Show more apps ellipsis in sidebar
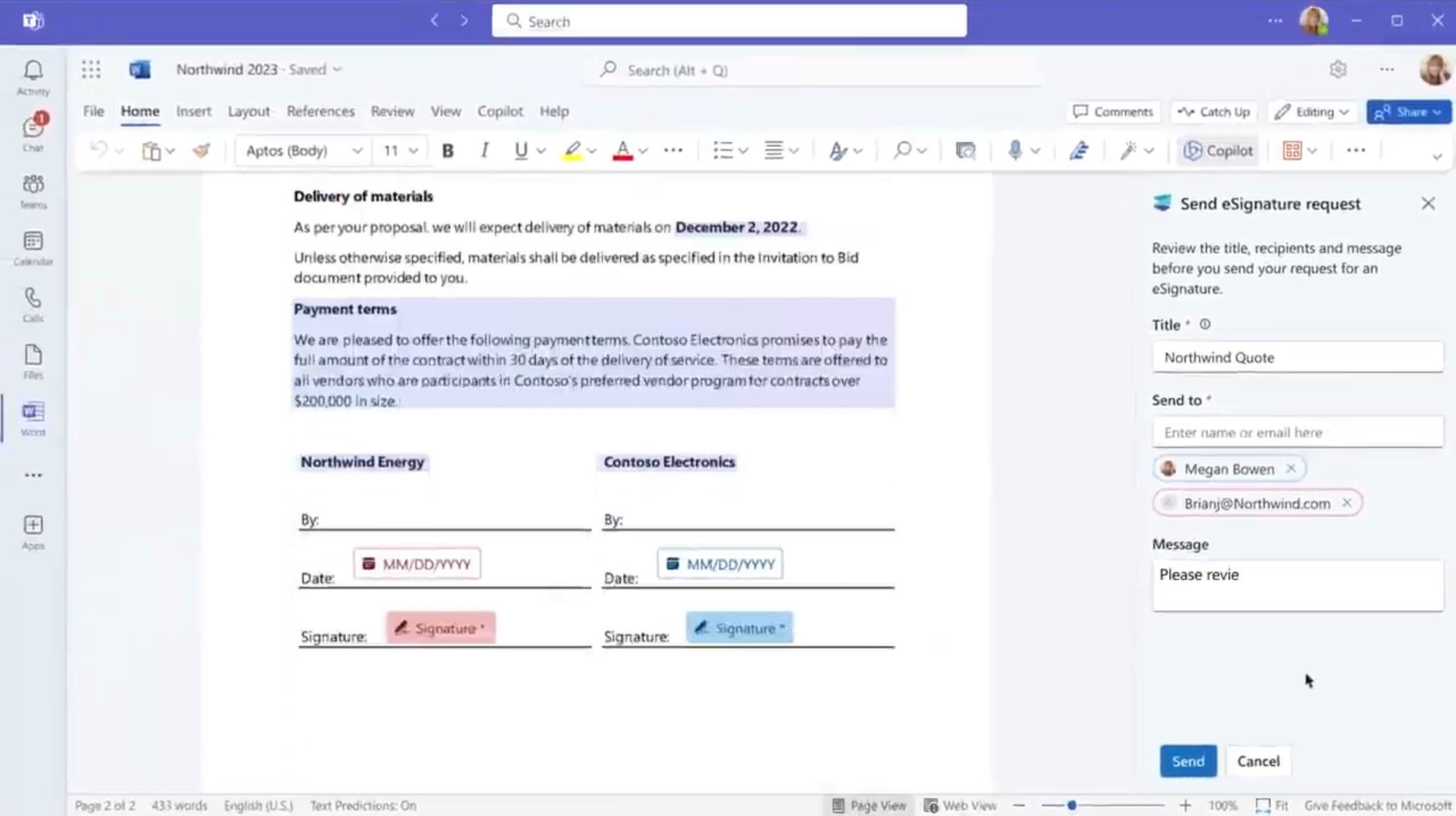 pos(33,475)
